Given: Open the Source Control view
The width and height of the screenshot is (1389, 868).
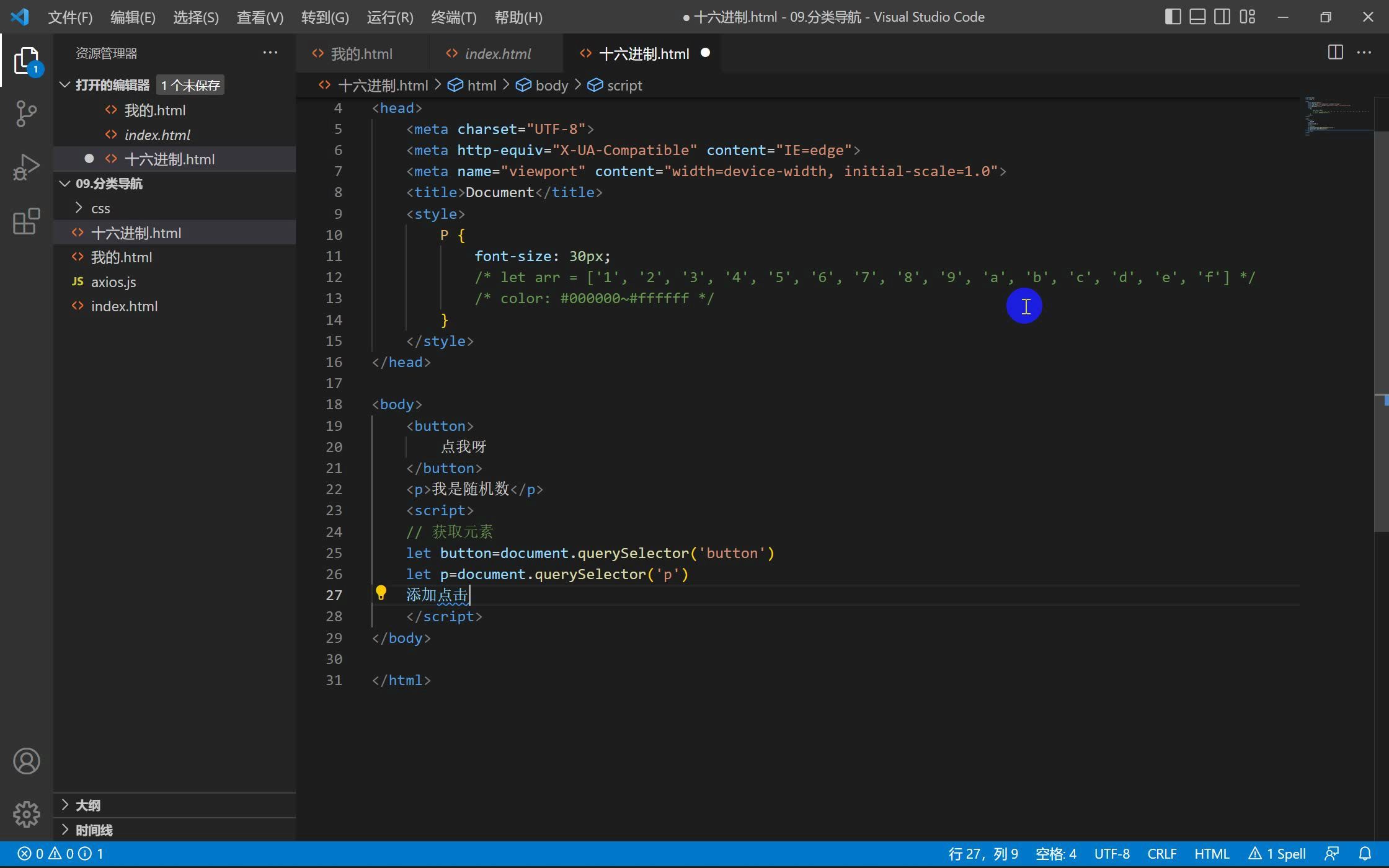Looking at the screenshot, I should pos(26,113).
